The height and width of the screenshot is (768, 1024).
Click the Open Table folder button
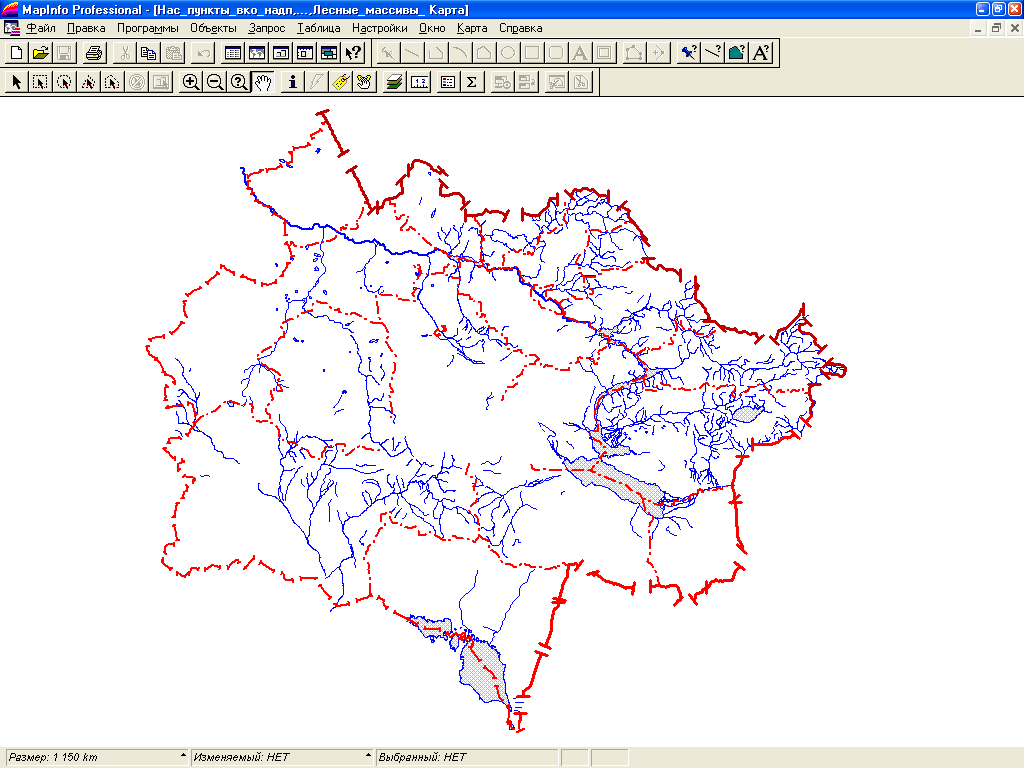click(x=40, y=53)
